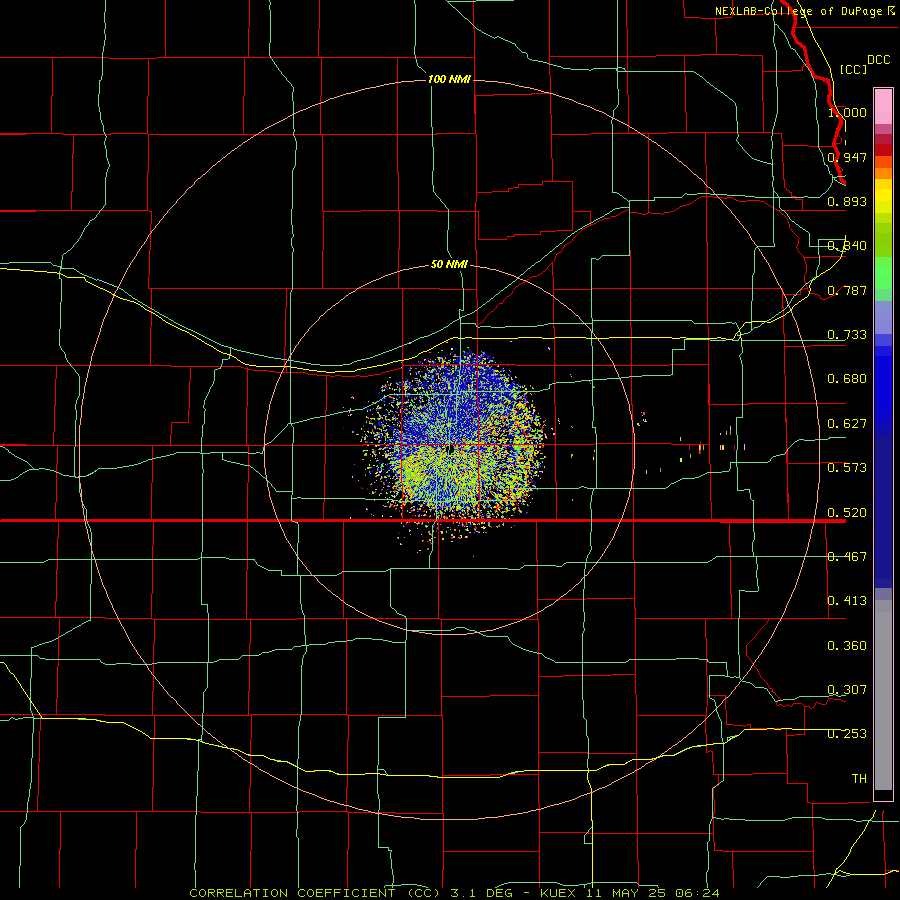Click the 0.573 legend value
Viewport: 900px width, 900px height.
pos(847,468)
